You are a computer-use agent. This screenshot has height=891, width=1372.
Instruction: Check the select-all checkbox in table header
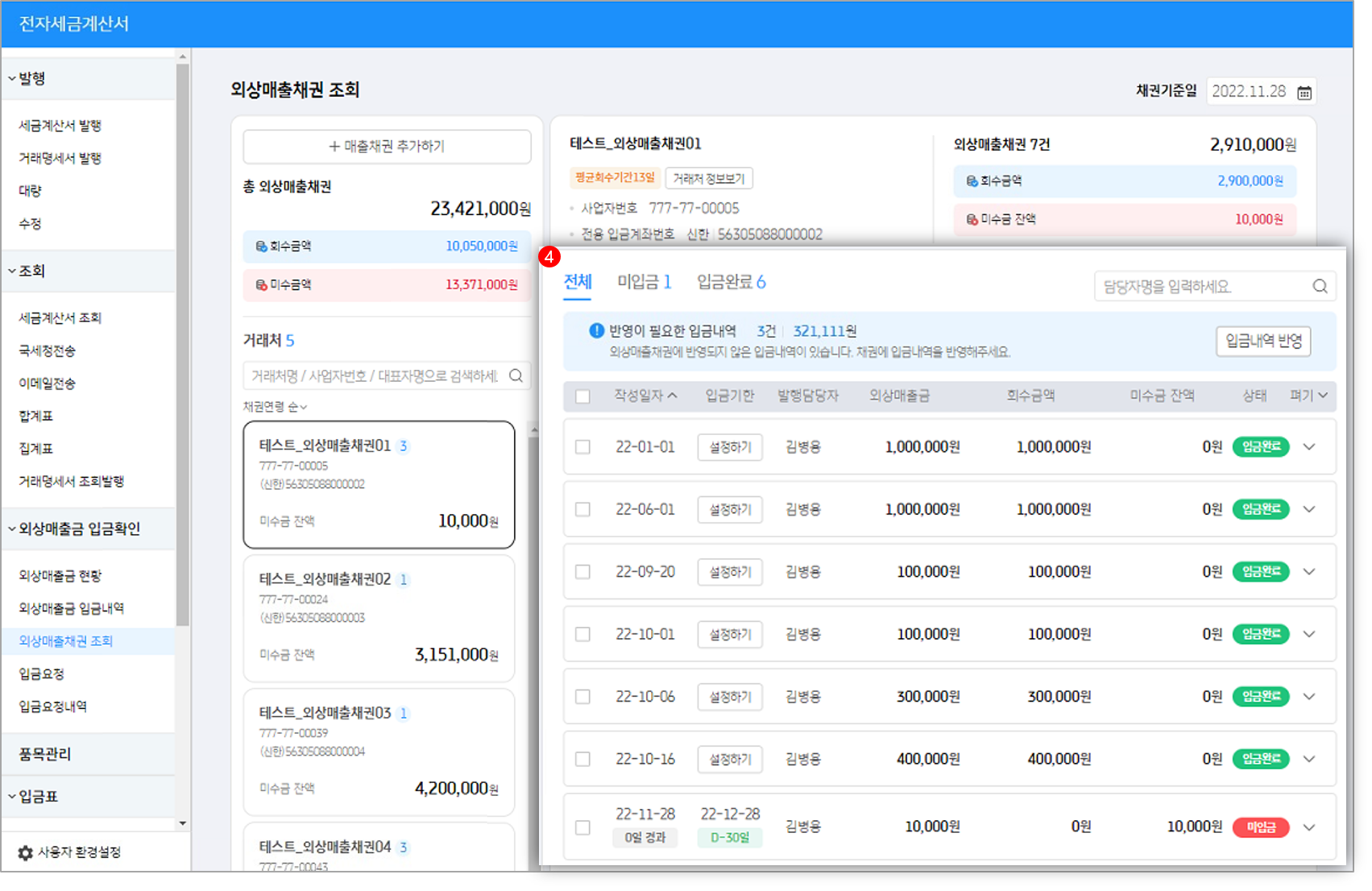click(x=582, y=396)
